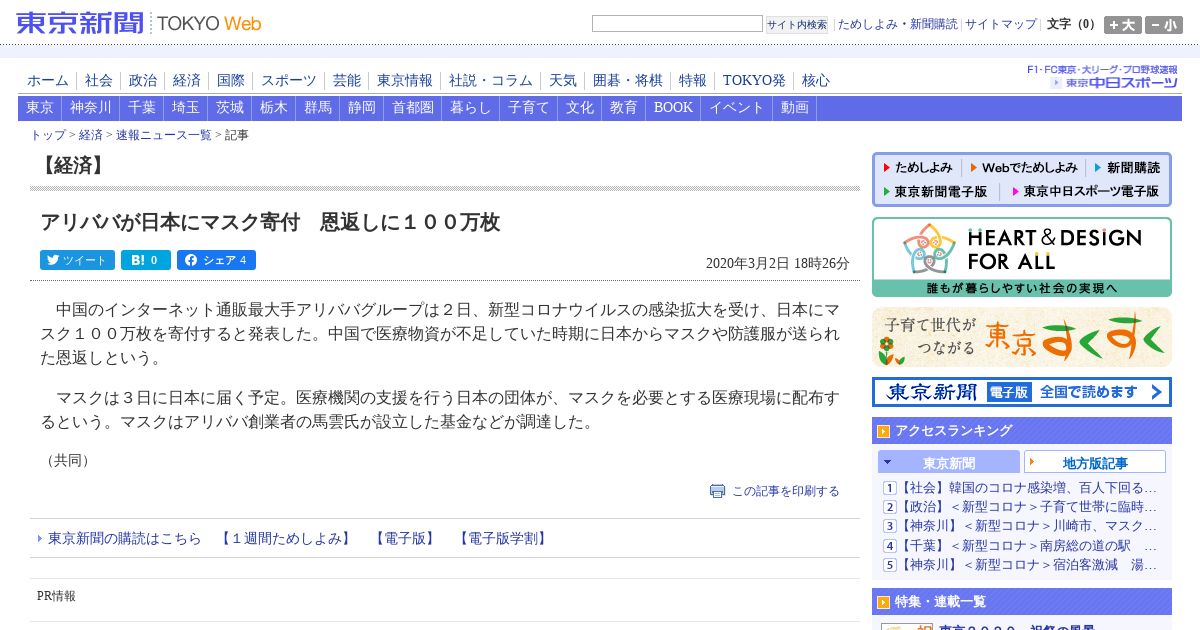
Task: Open rank 1 article 韓国のコロナ感染増
Action: (1028, 488)
